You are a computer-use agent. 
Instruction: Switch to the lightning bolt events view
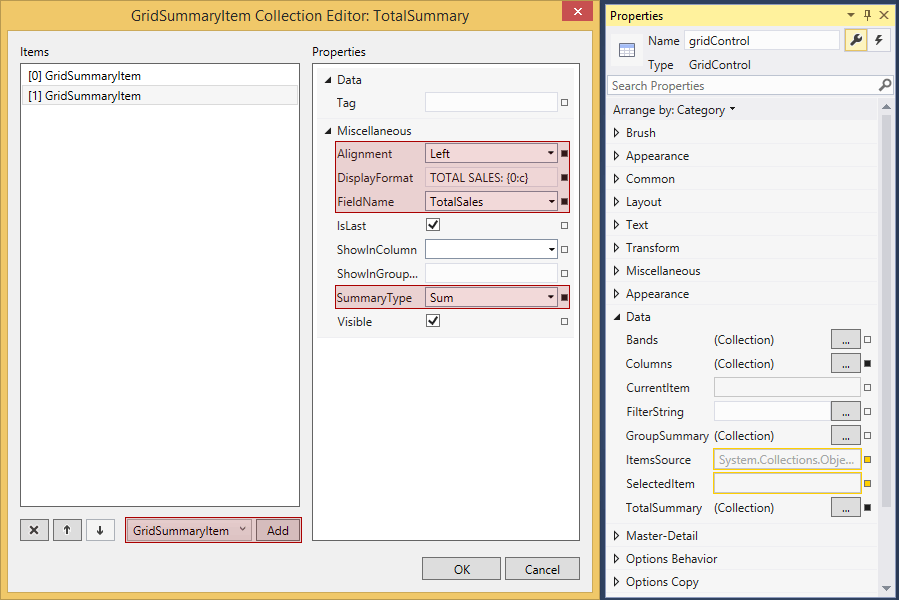pyautogui.click(x=879, y=40)
